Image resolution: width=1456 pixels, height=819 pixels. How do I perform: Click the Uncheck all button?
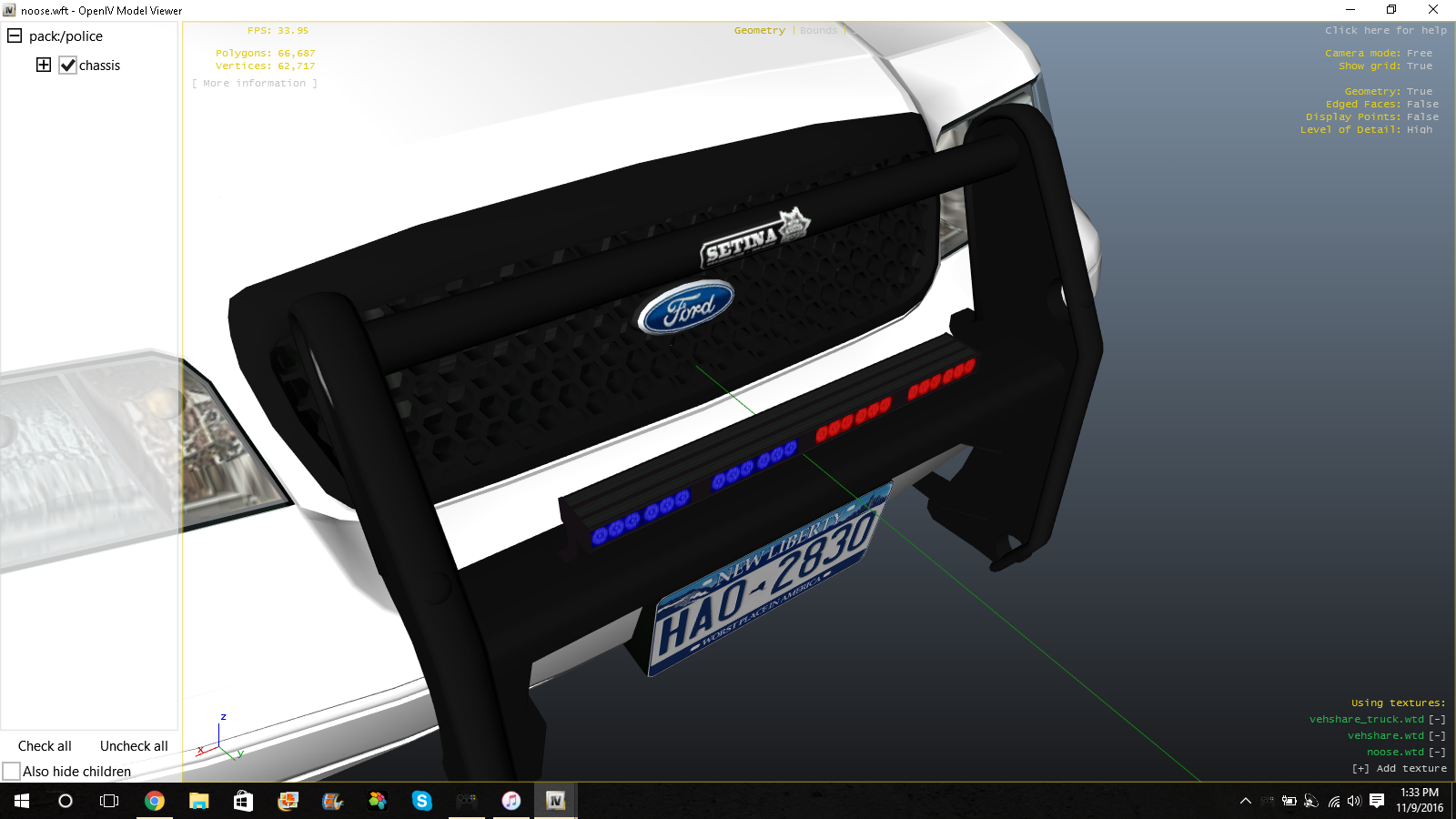[134, 746]
